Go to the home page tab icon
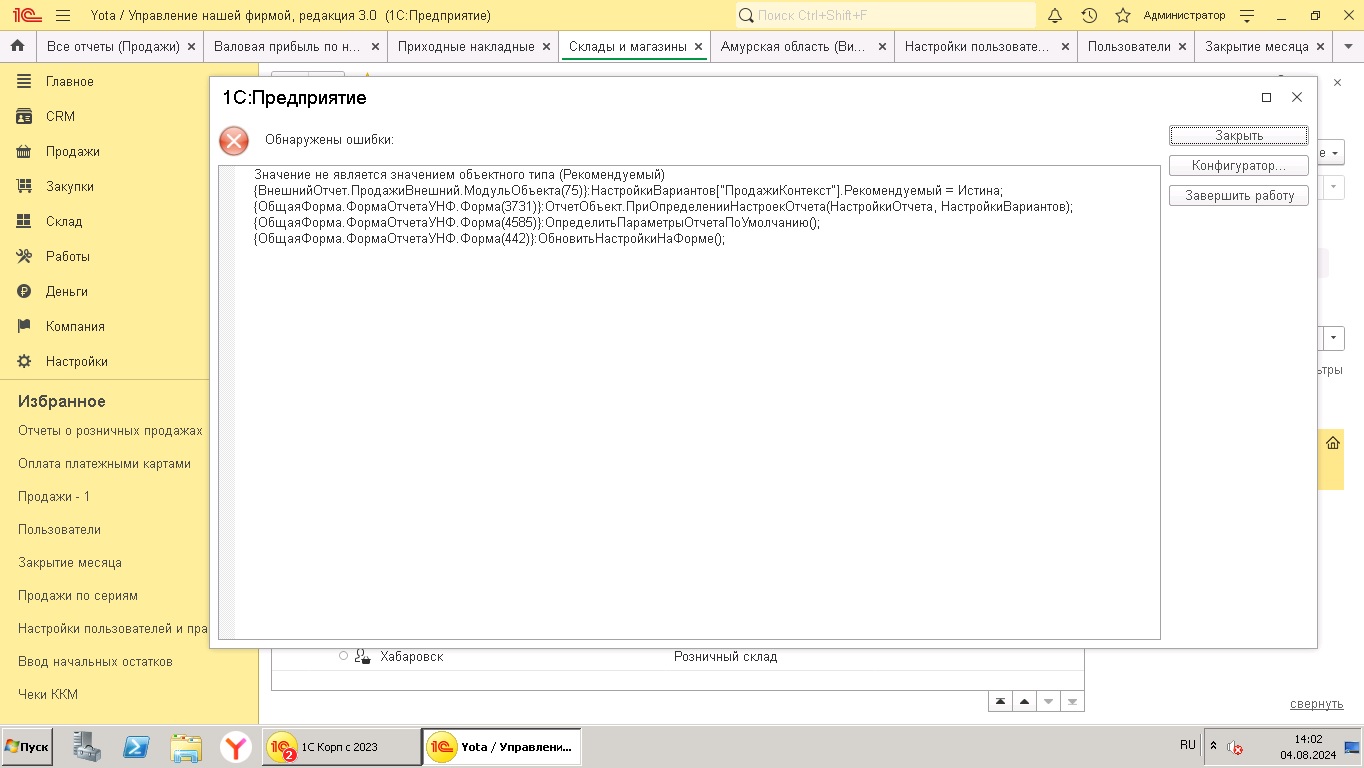 tap(17, 46)
